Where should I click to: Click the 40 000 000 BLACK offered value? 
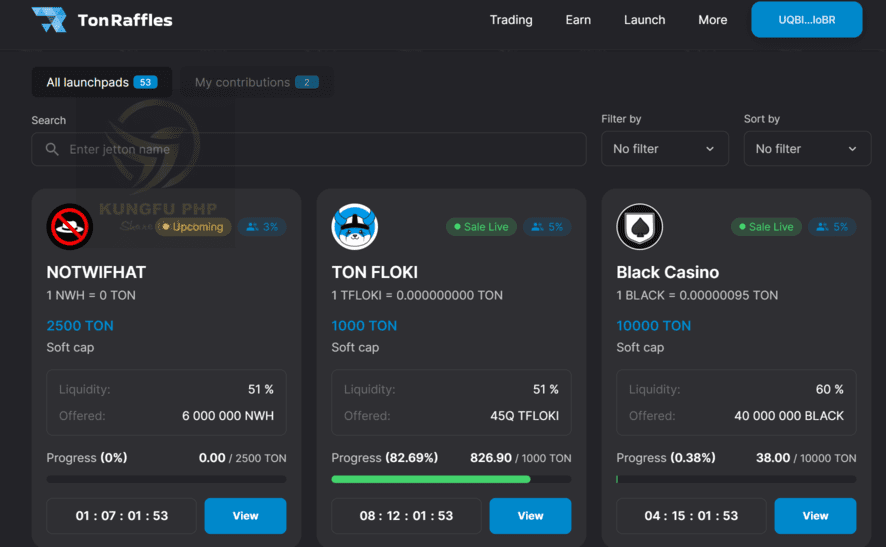click(x=789, y=416)
